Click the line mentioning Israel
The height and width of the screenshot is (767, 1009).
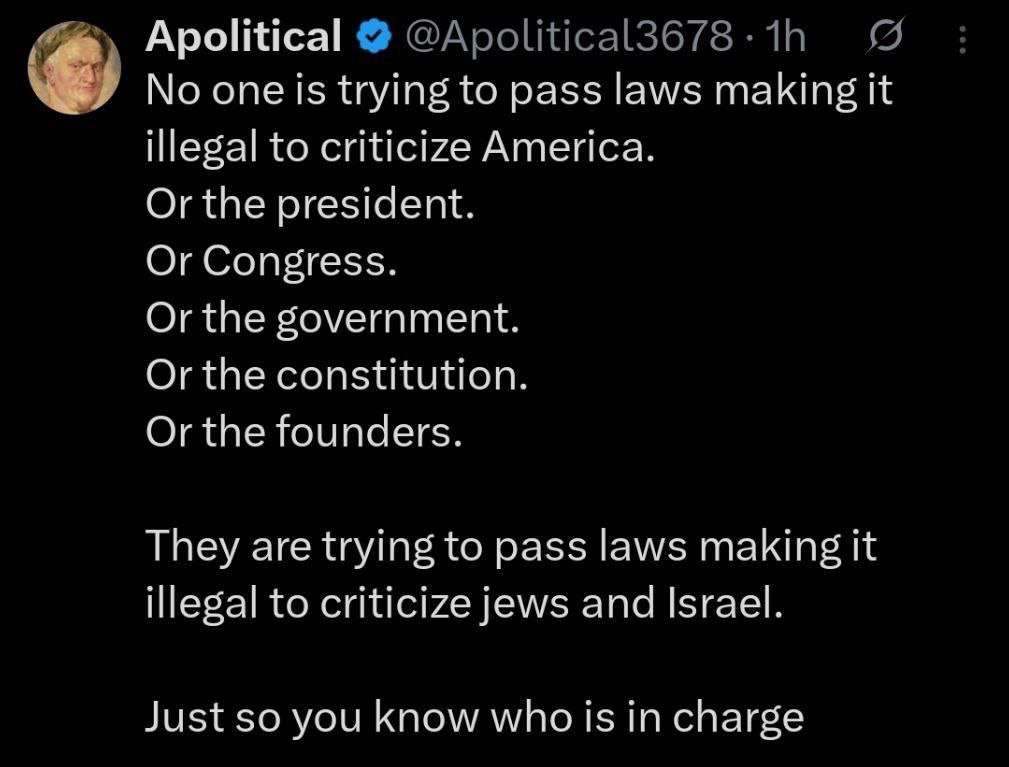pos(461,604)
